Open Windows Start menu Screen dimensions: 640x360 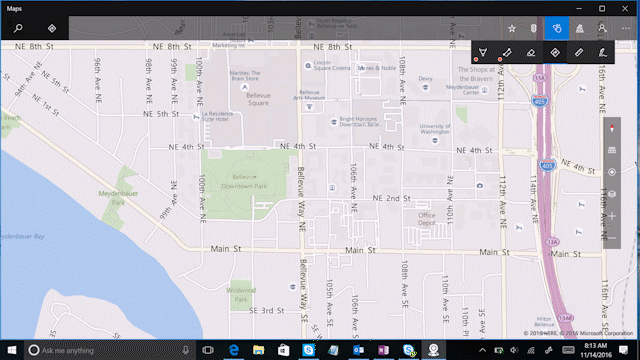pyautogui.click(x=12, y=350)
